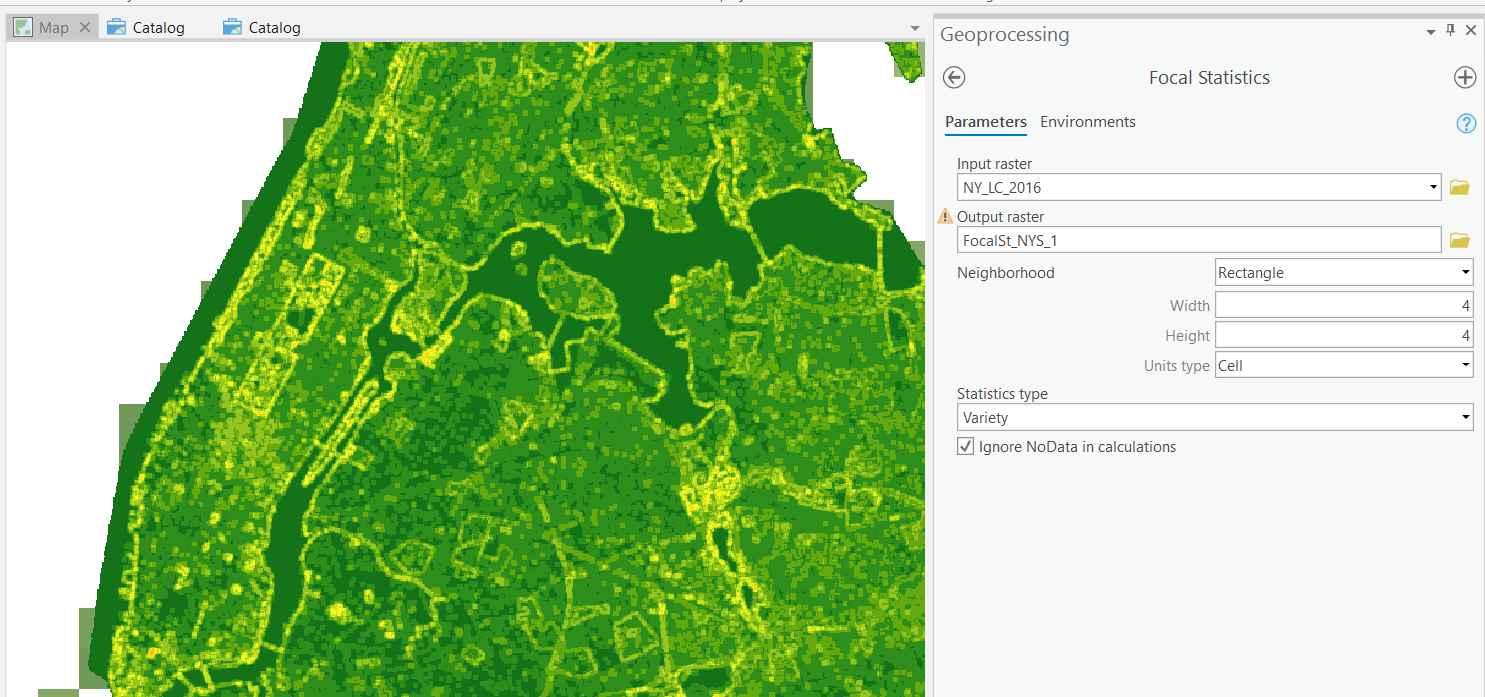This screenshot has width=1485, height=697.
Task: Click the Neighborhood Width input field
Action: [1343, 305]
